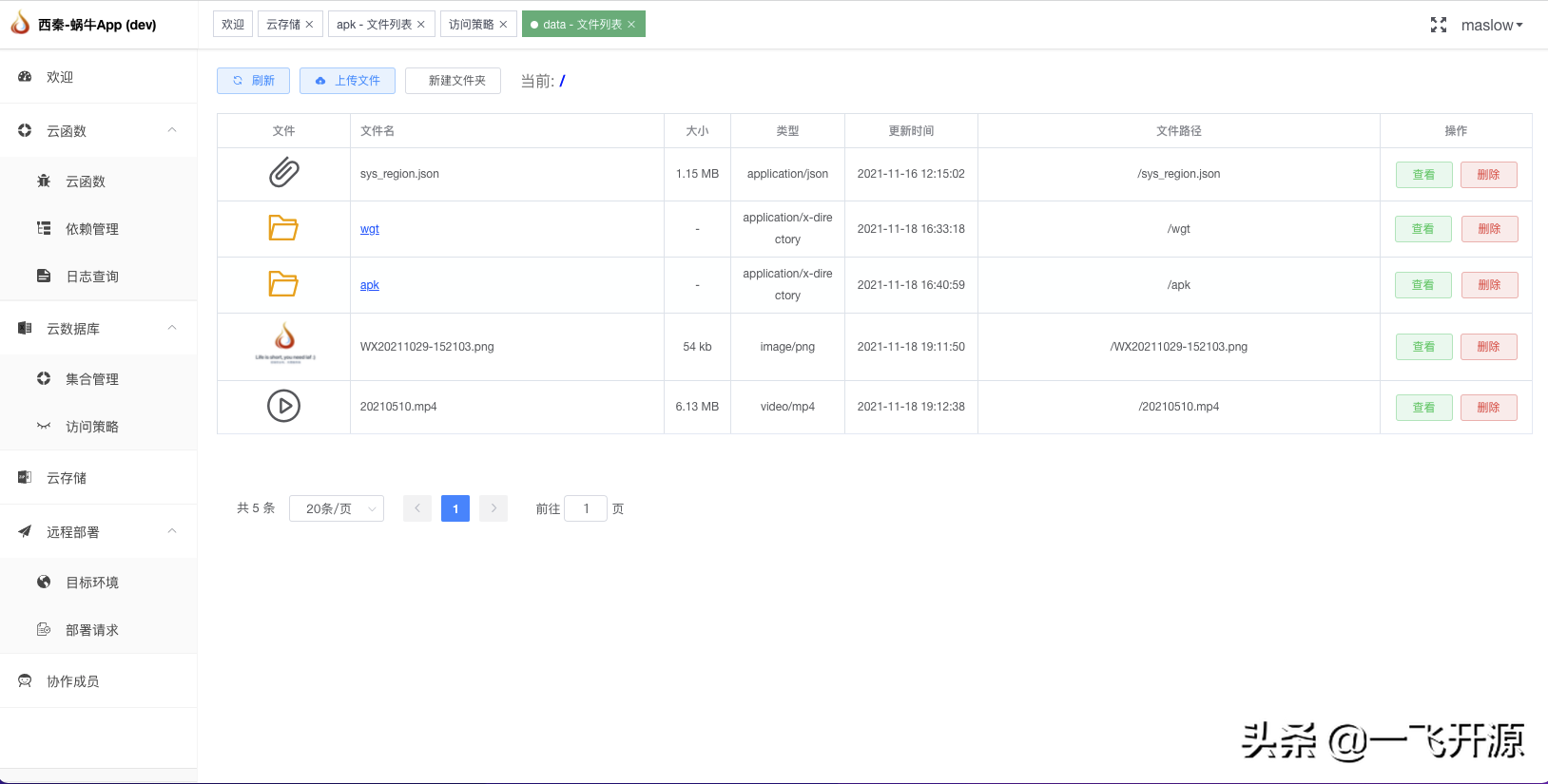This screenshot has height=784, width=1548.
Task: Close the 云存储 tab
Action: pyautogui.click(x=309, y=25)
